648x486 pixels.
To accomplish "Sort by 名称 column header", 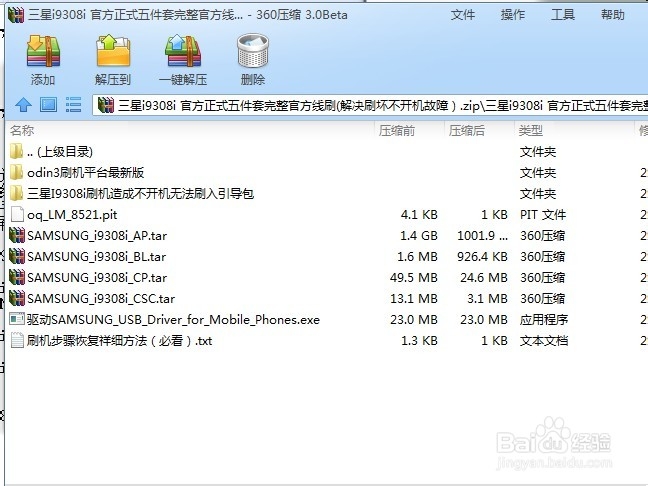I will [x=22, y=131].
